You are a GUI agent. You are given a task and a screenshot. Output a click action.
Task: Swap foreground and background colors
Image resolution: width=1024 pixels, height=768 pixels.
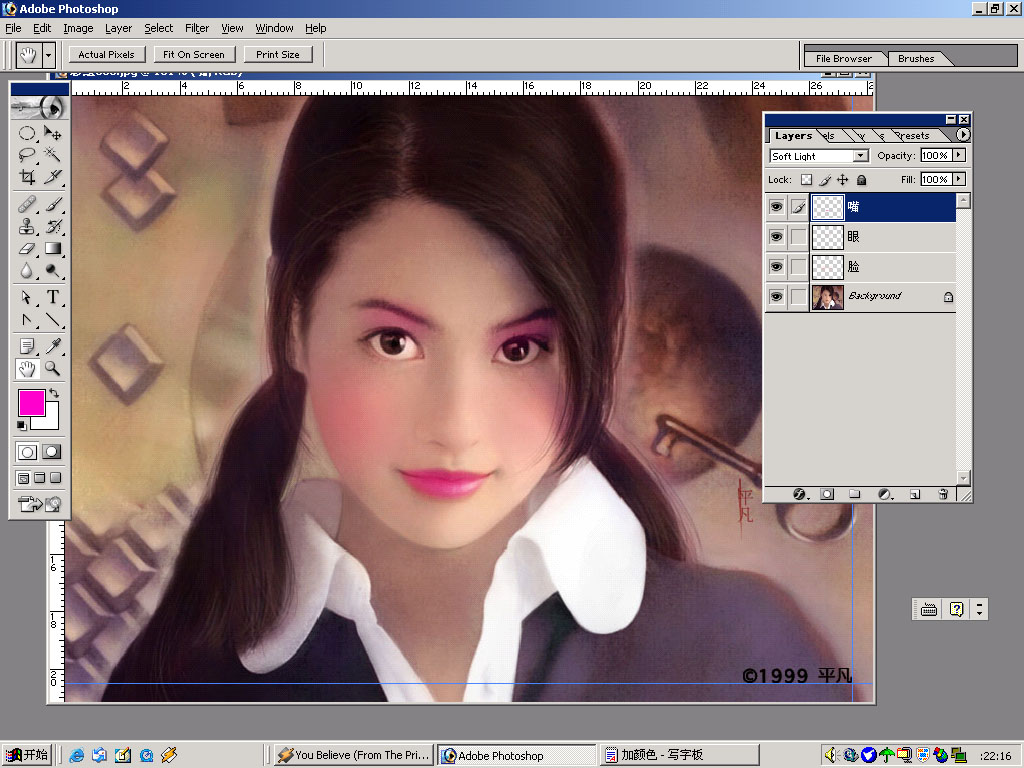tap(54, 393)
